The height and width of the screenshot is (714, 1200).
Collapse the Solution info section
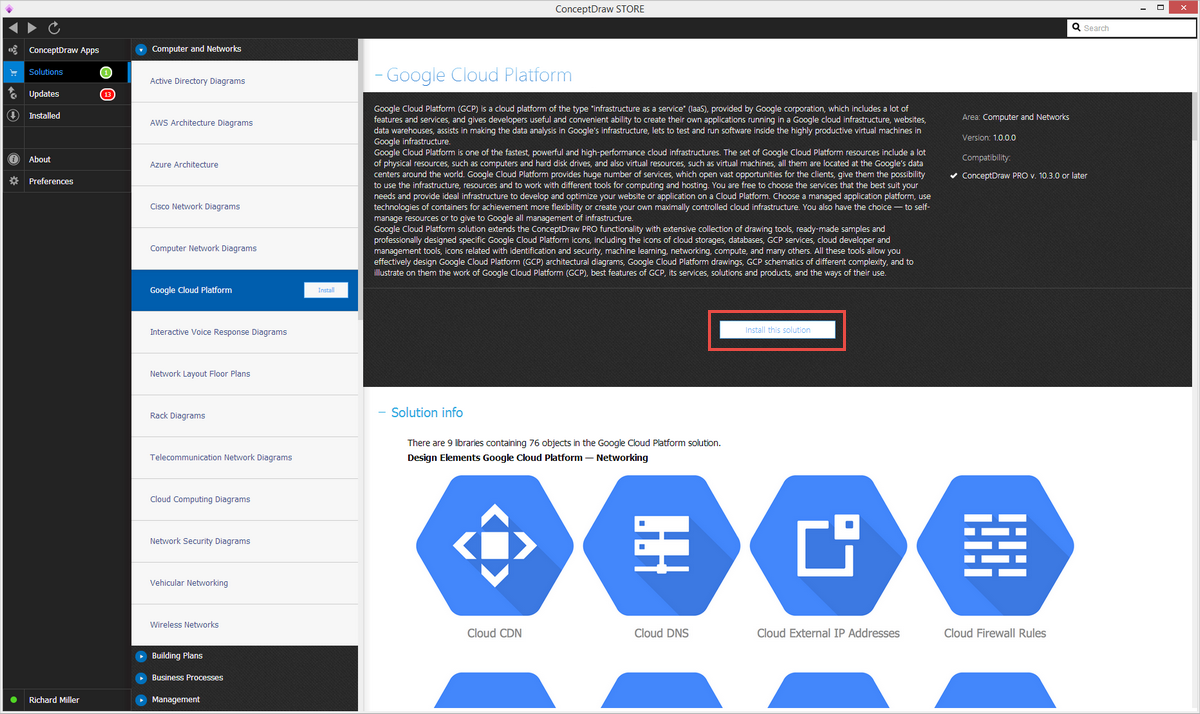(x=381, y=413)
